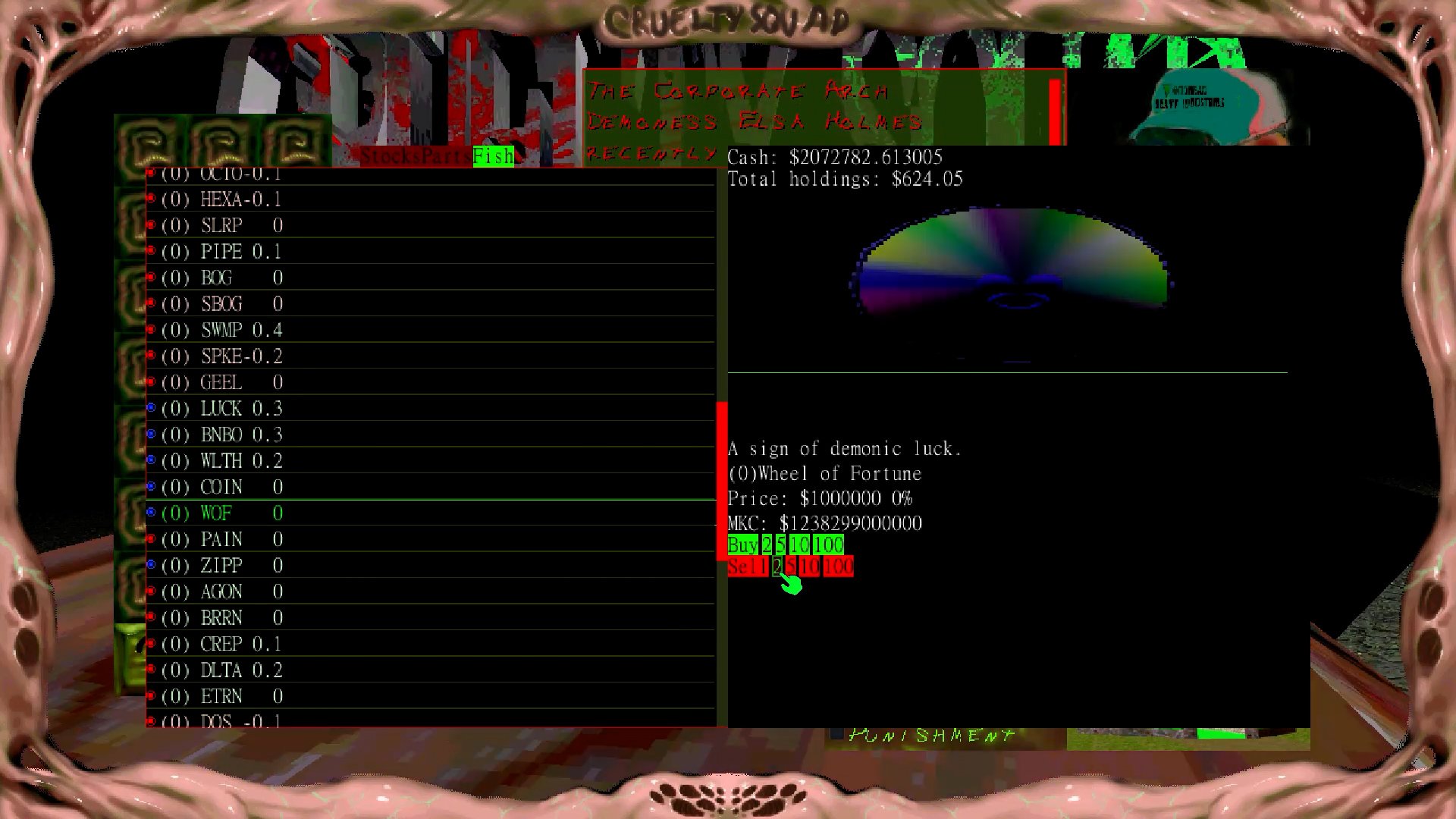Click the red dot beside PAIN
The image size is (1456, 819).
click(x=151, y=538)
